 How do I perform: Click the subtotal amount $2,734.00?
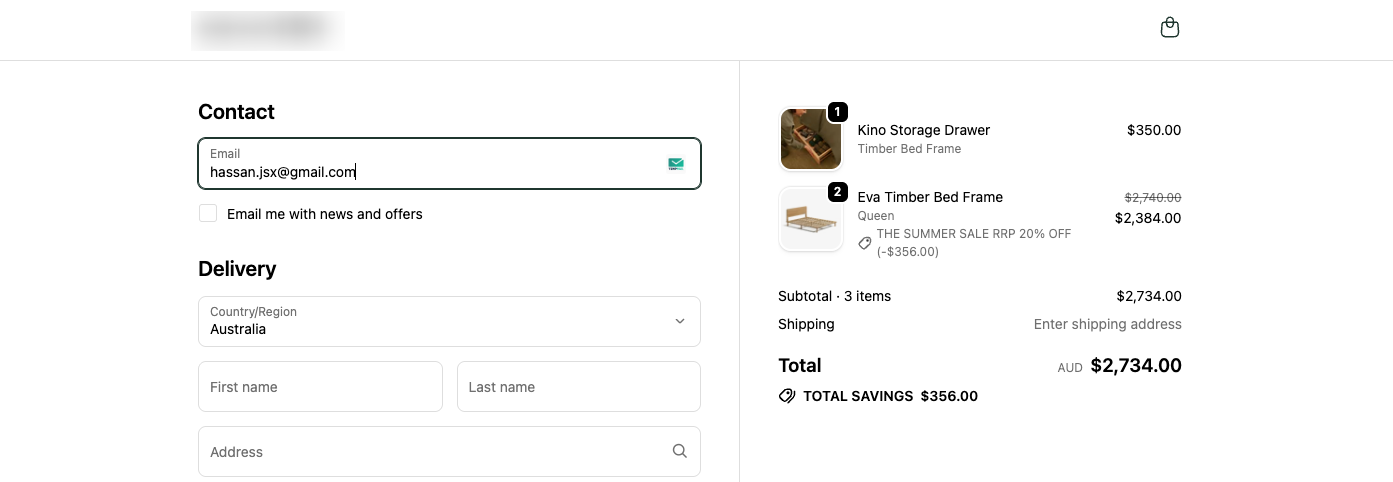1149,296
